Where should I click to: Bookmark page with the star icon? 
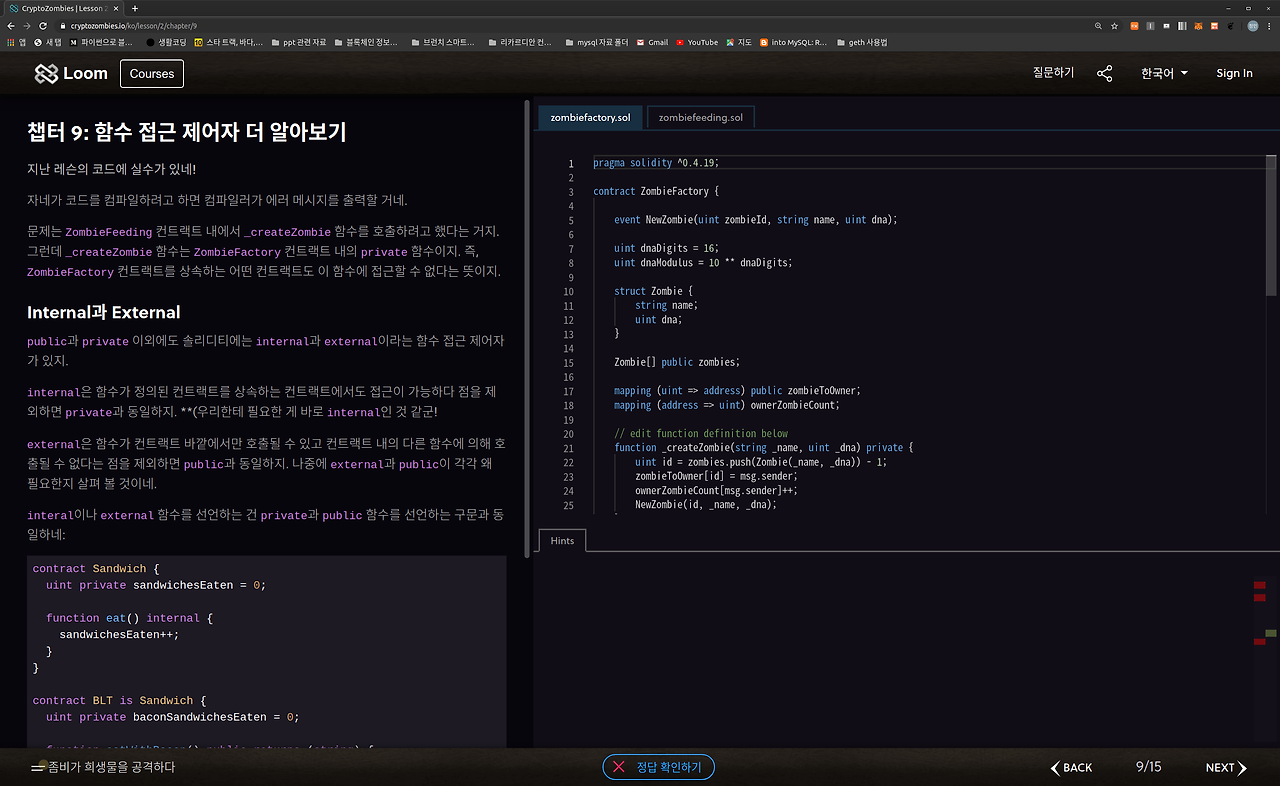tap(1114, 25)
